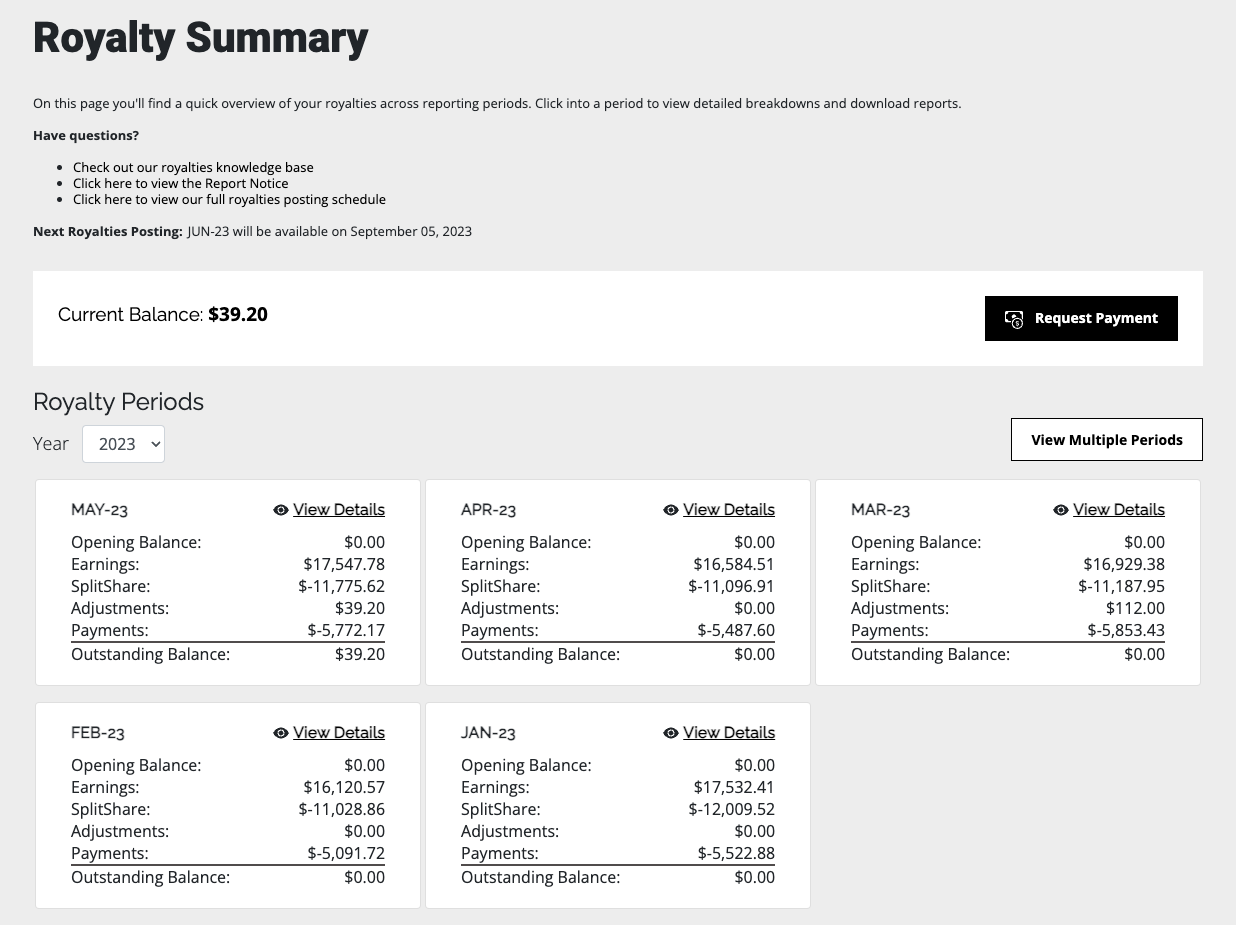1236x925 pixels.
Task: Click FEB-23 SplitShare value $-11,028.86
Action: [341, 810]
